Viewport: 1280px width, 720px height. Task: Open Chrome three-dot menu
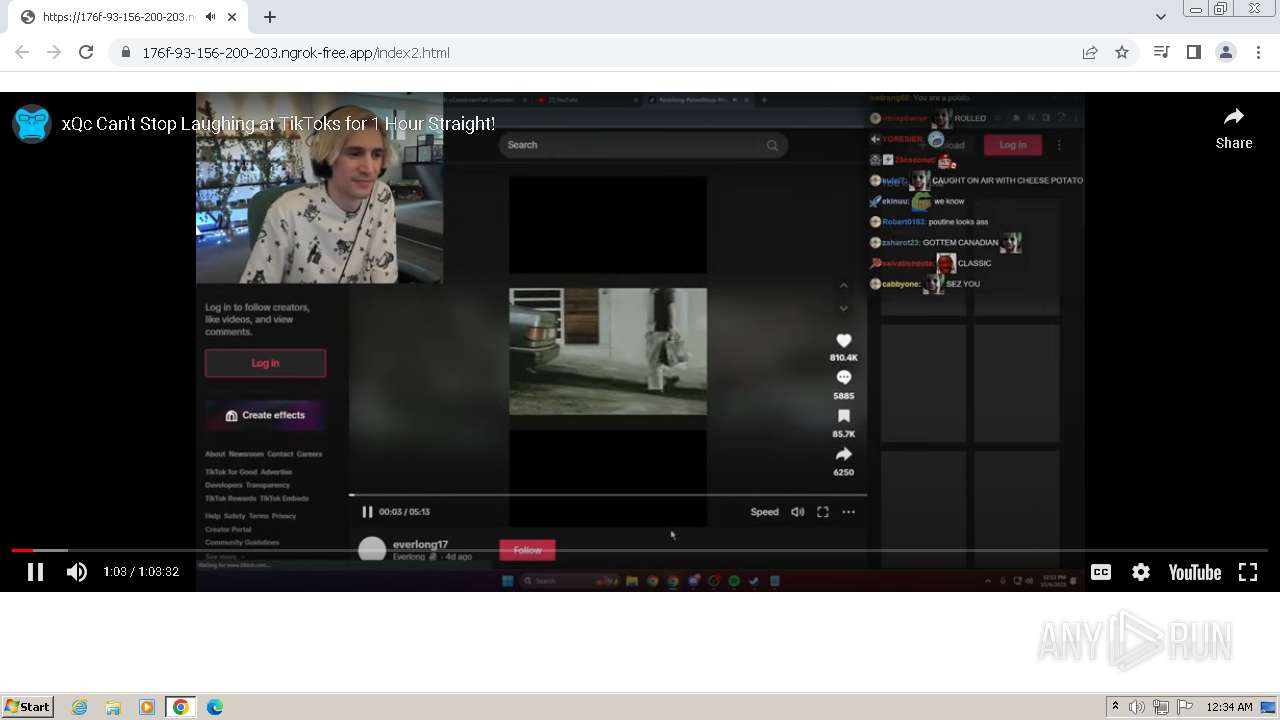(x=1258, y=52)
